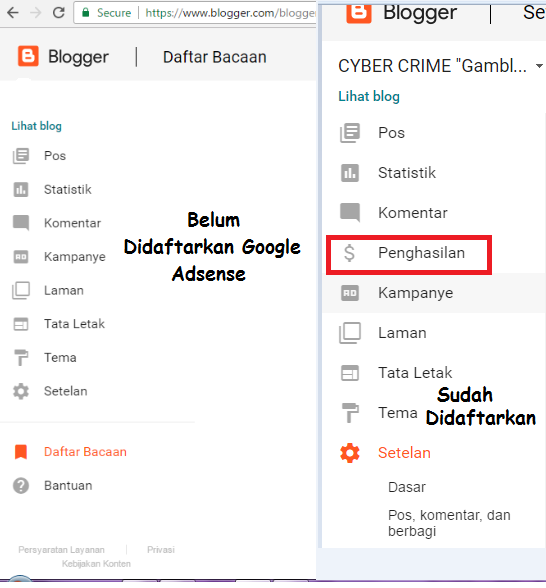The image size is (546, 588).
Task: Click the Komentar bubble icon in left sidebar
Action: [x=21, y=223]
